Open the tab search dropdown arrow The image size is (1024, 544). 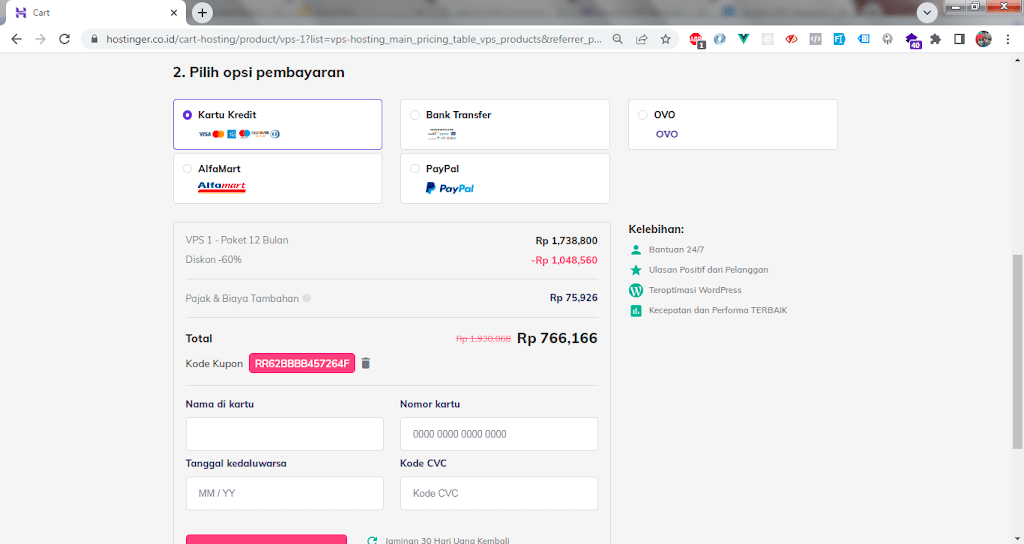(927, 12)
